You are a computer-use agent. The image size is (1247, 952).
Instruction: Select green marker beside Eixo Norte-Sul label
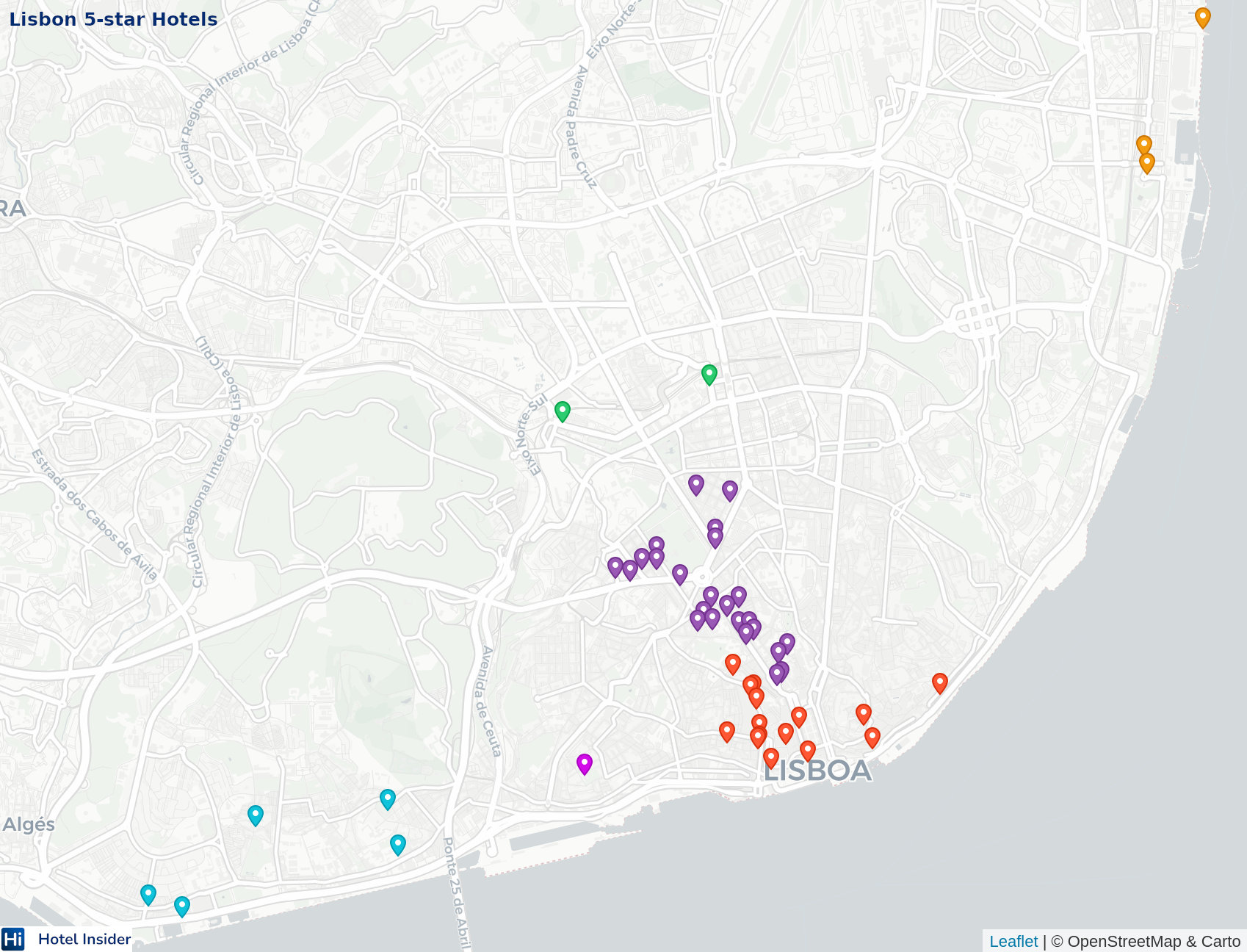coord(563,411)
